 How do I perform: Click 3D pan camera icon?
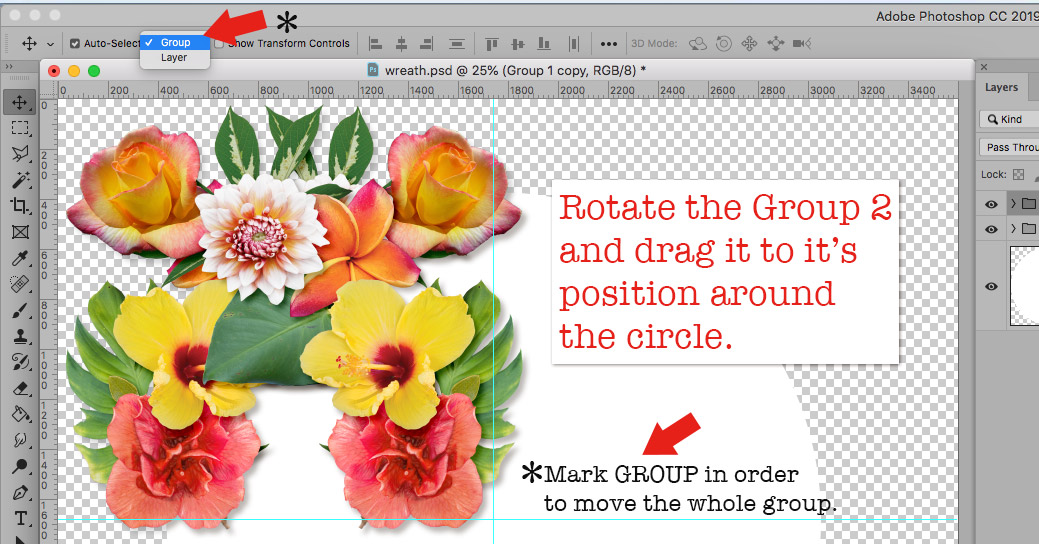coord(749,44)
